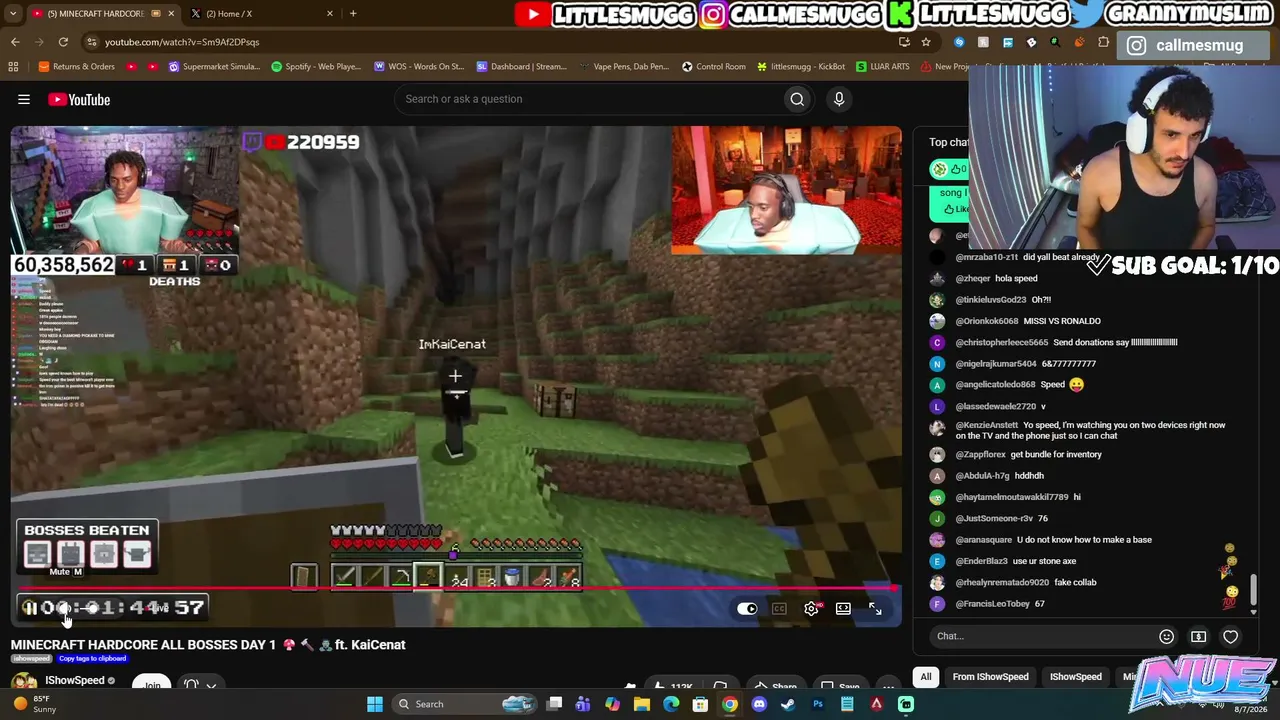Click the emoji picker in live chat
This screenshot has height=720, width=1280.
pyautogui.click(x=1166, y=636)
